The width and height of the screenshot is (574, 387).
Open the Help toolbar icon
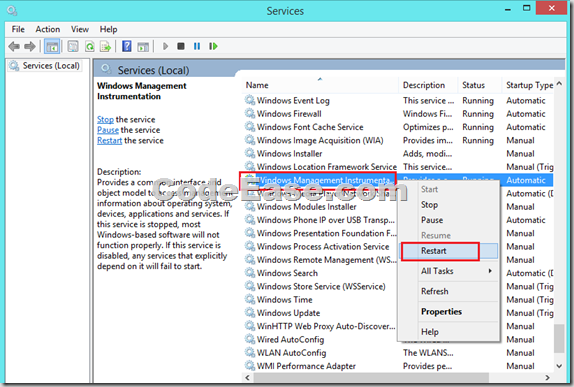[127, 46]
